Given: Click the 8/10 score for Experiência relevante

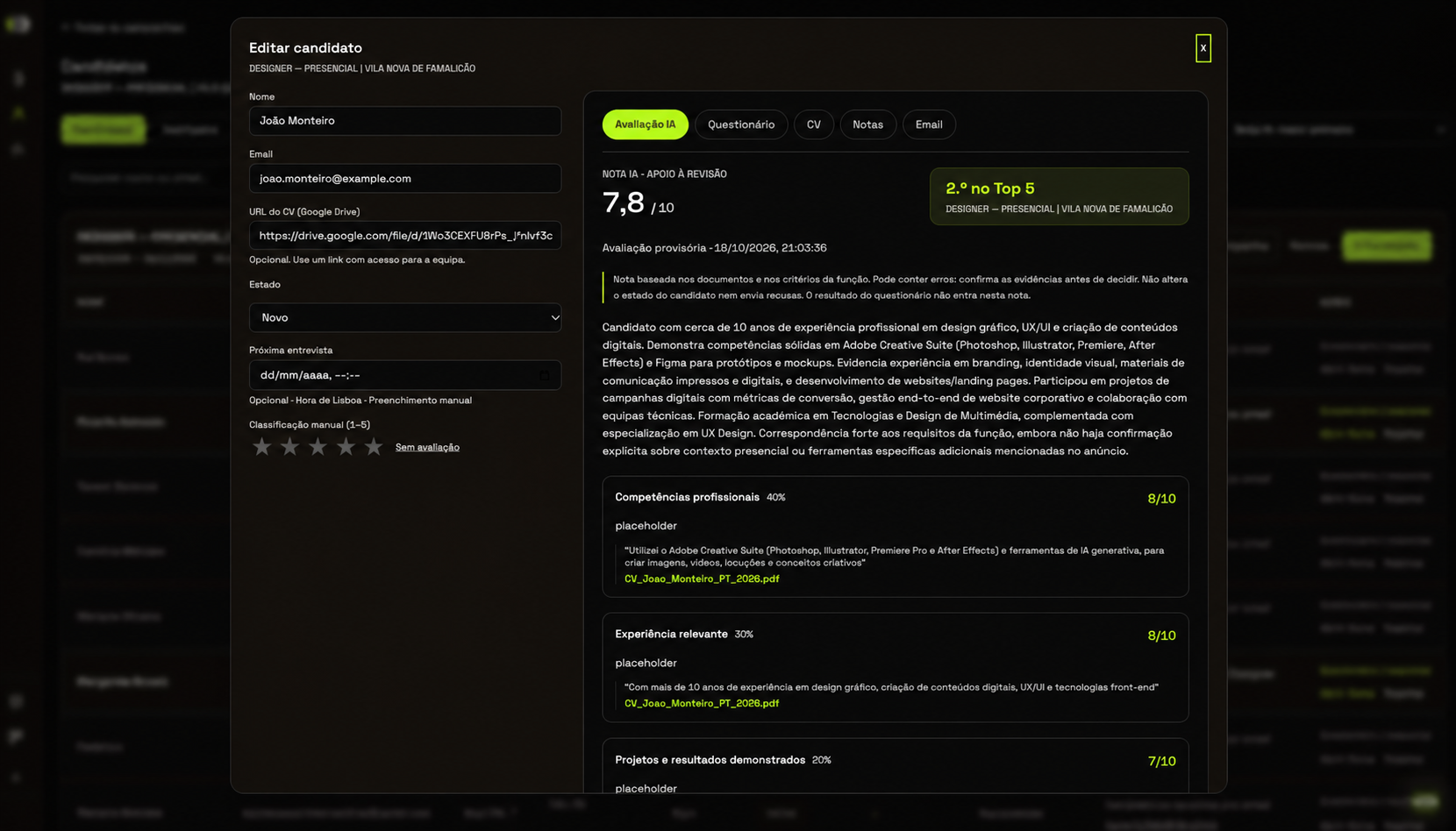Looking at the screenshot, I should 1161,636.
